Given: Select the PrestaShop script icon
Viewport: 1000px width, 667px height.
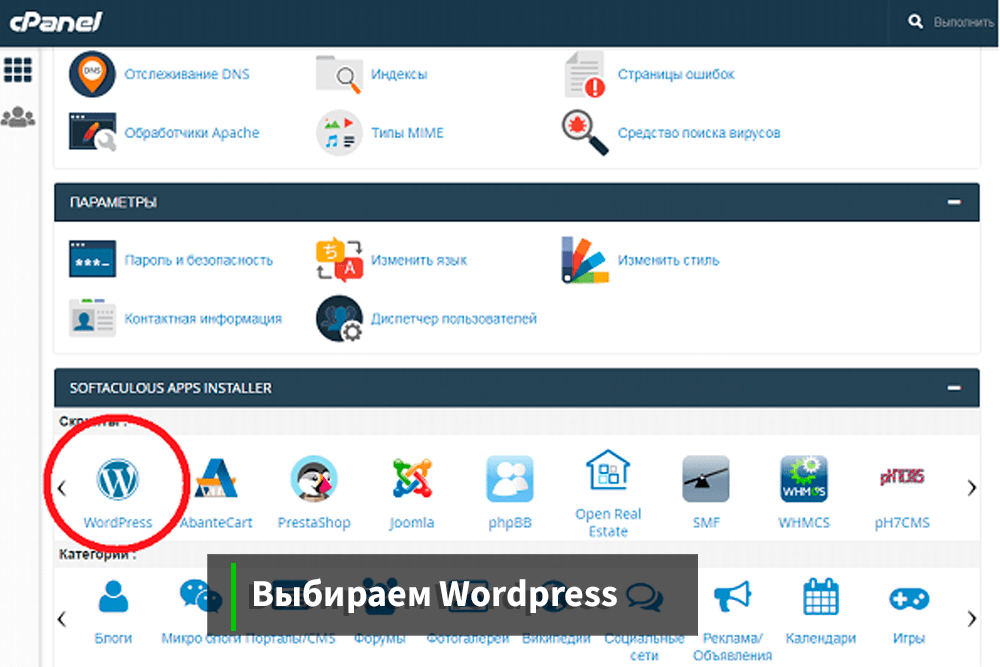Looking at the screenshot, I should (314, 478).
